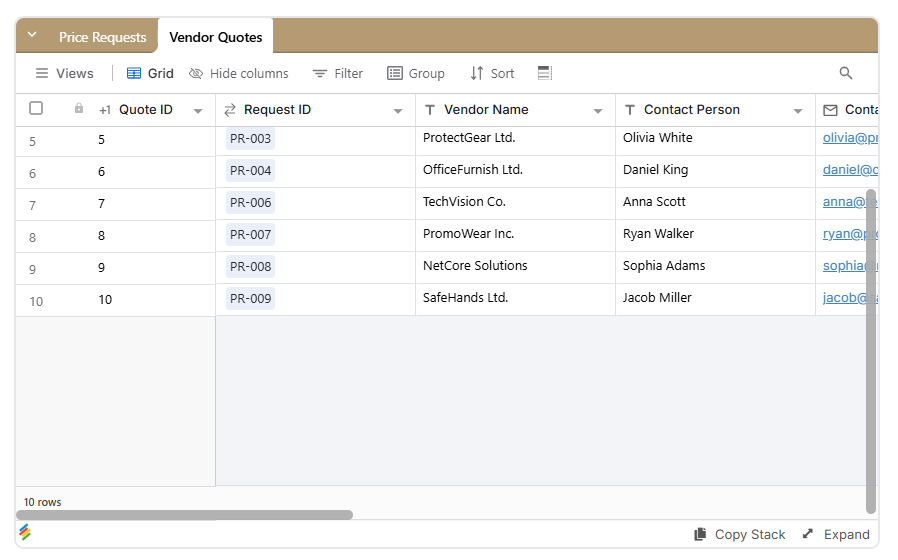Open the anna@ email link
This screenshot has height=560, width=898.
[850, 202]
